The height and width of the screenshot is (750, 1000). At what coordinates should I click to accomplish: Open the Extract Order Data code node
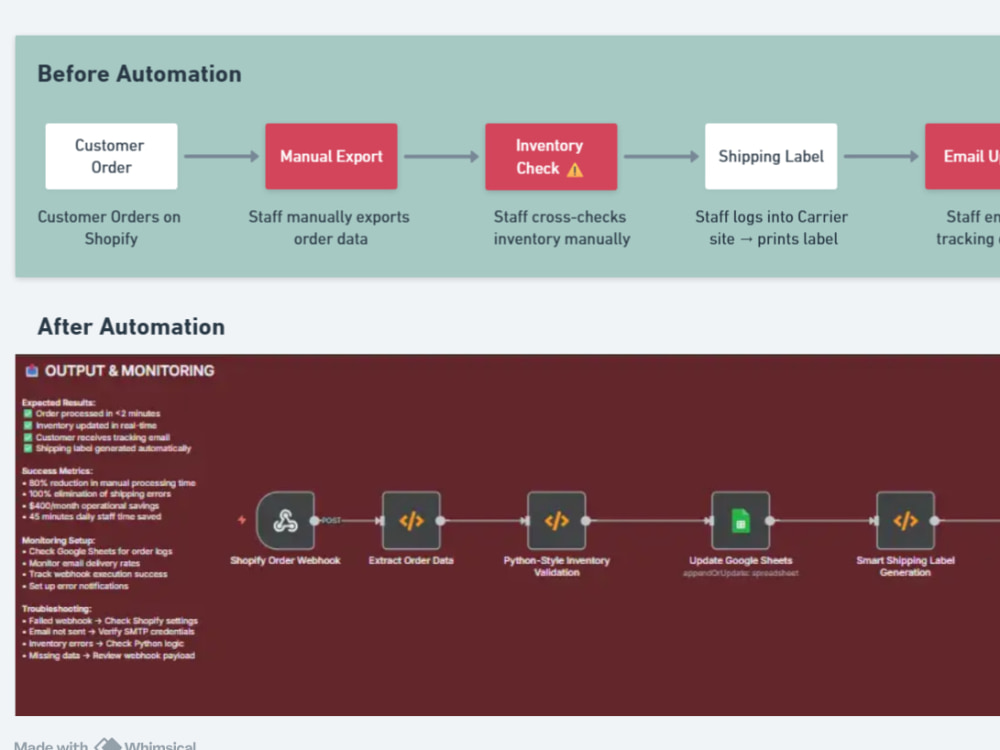click(x=411, y=520)
